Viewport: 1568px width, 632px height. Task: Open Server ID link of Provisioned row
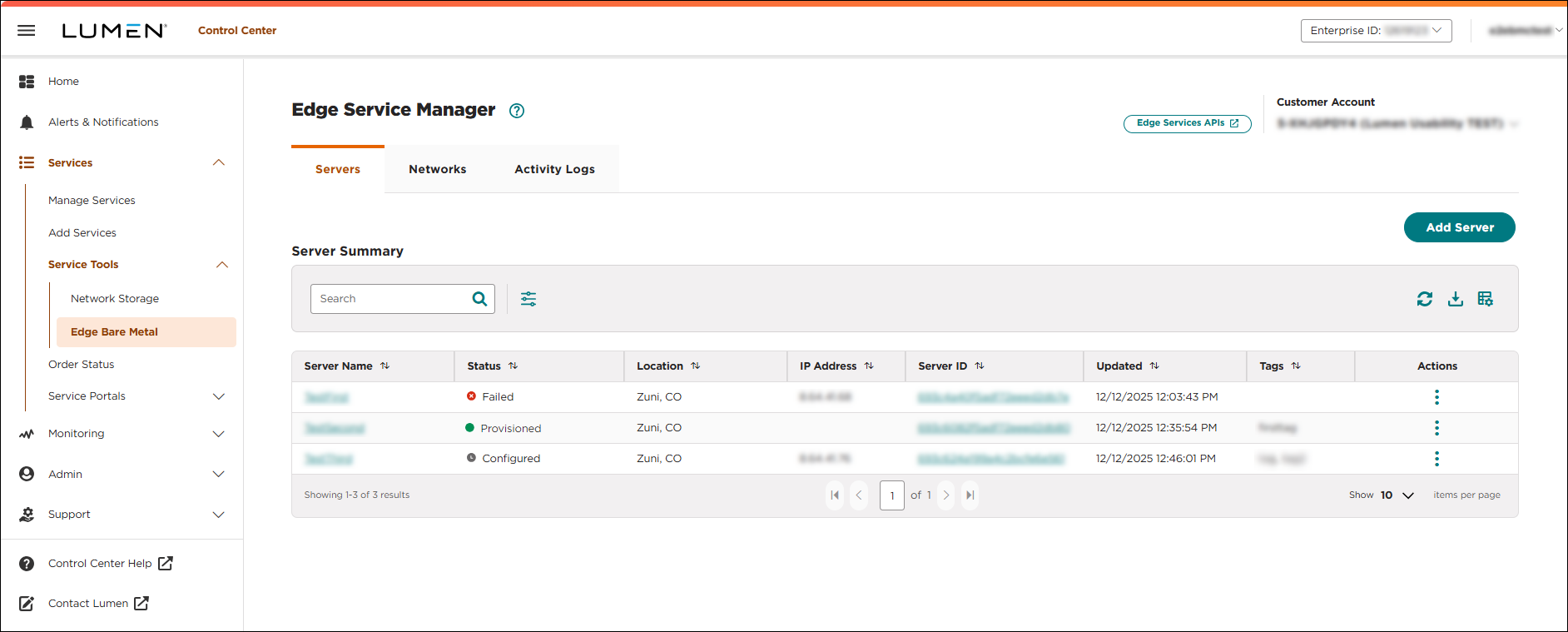click(994, 429)
